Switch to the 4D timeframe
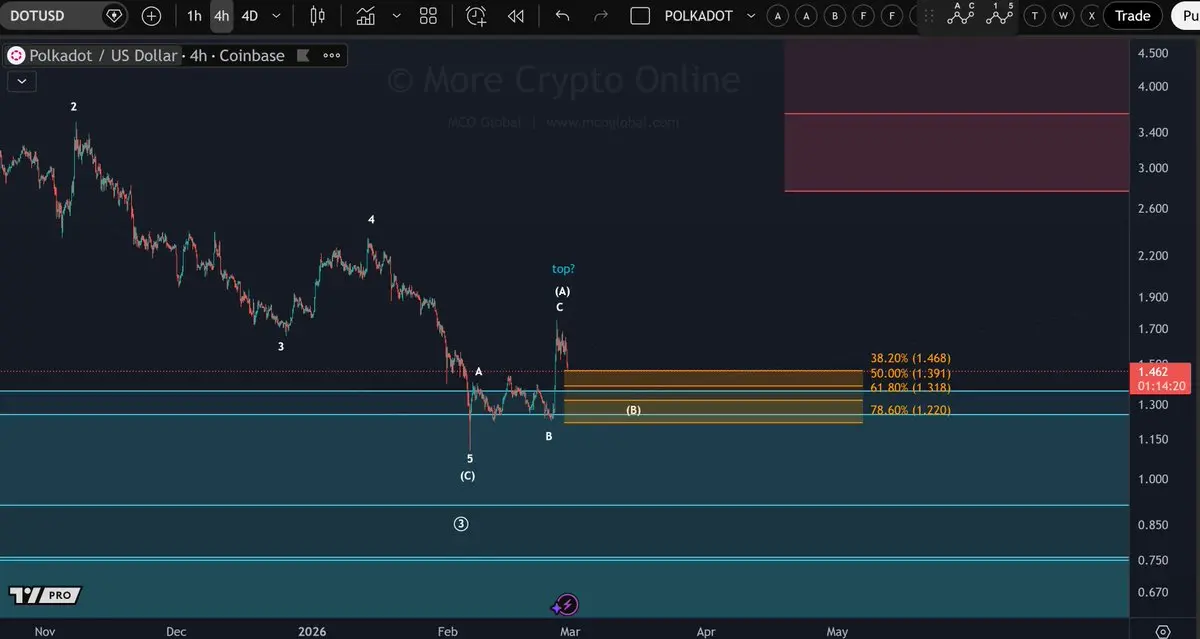The height and width of the screenshot is (639, 1200). coord(250,16)
